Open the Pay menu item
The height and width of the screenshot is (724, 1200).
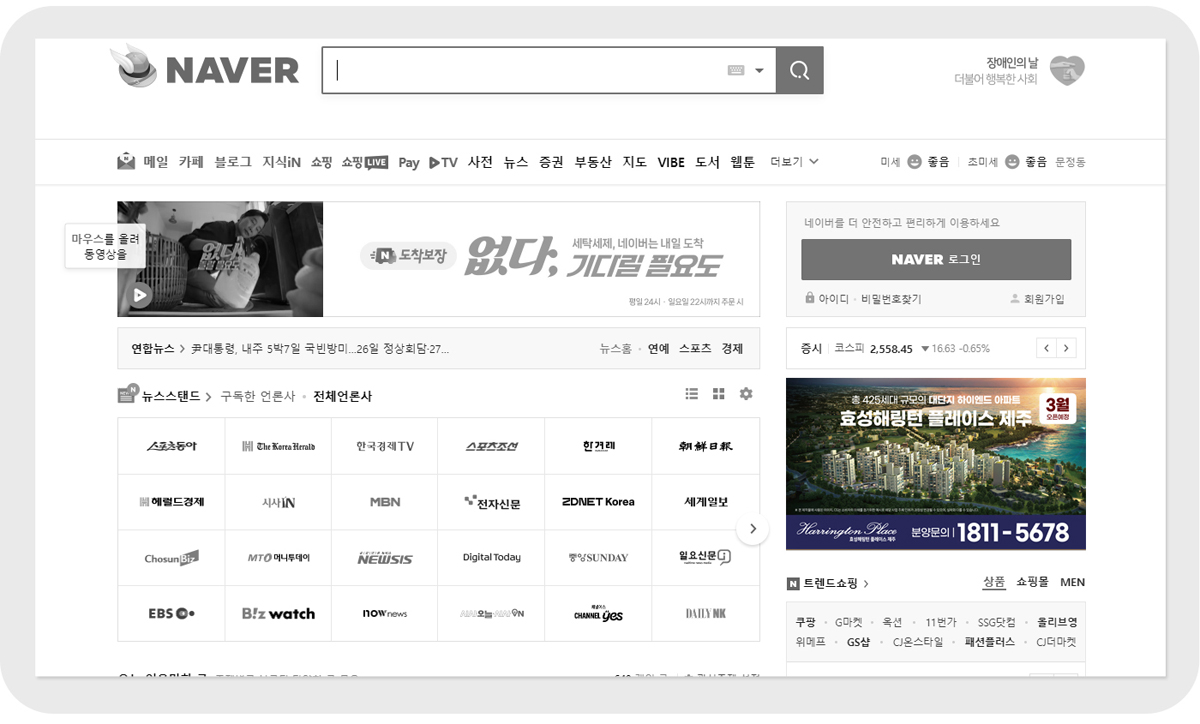(408, 162)
